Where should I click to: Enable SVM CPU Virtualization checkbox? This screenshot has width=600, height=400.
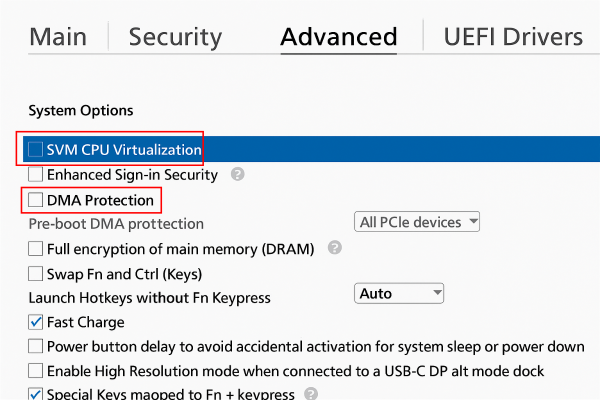pyautogui.click(x=36, y=150)
